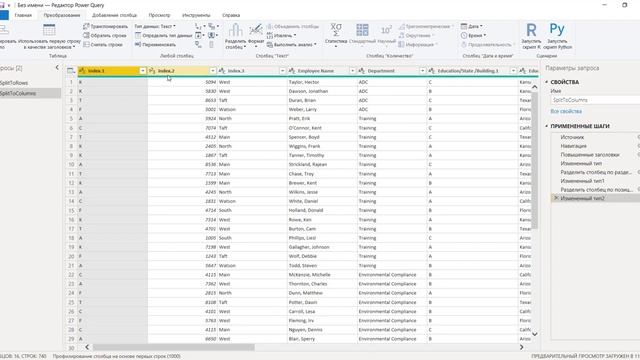Click the 'Taylor, Hector' cell

click(x=322, y=82)
